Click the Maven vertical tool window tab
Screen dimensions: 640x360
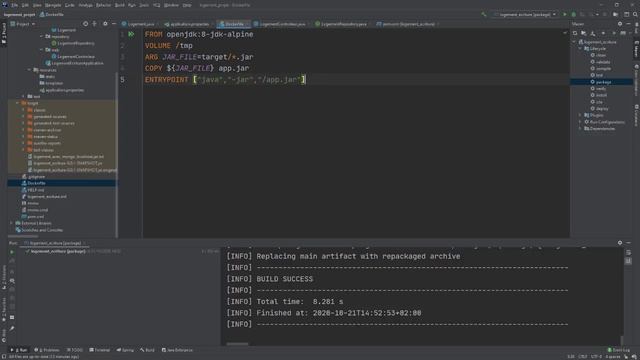(636, 49)
